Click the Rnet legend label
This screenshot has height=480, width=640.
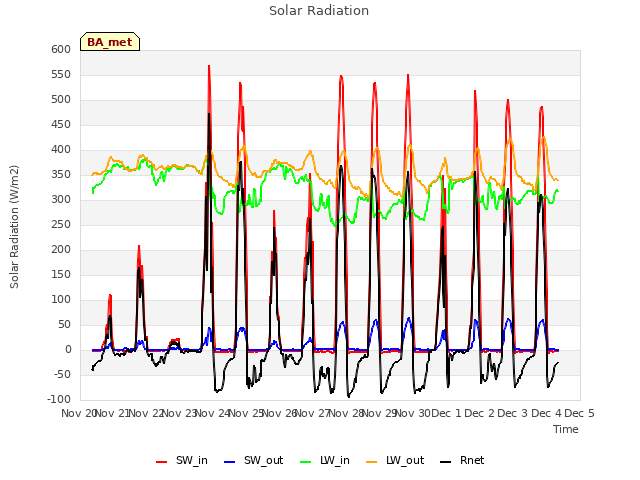pos(472,460)
